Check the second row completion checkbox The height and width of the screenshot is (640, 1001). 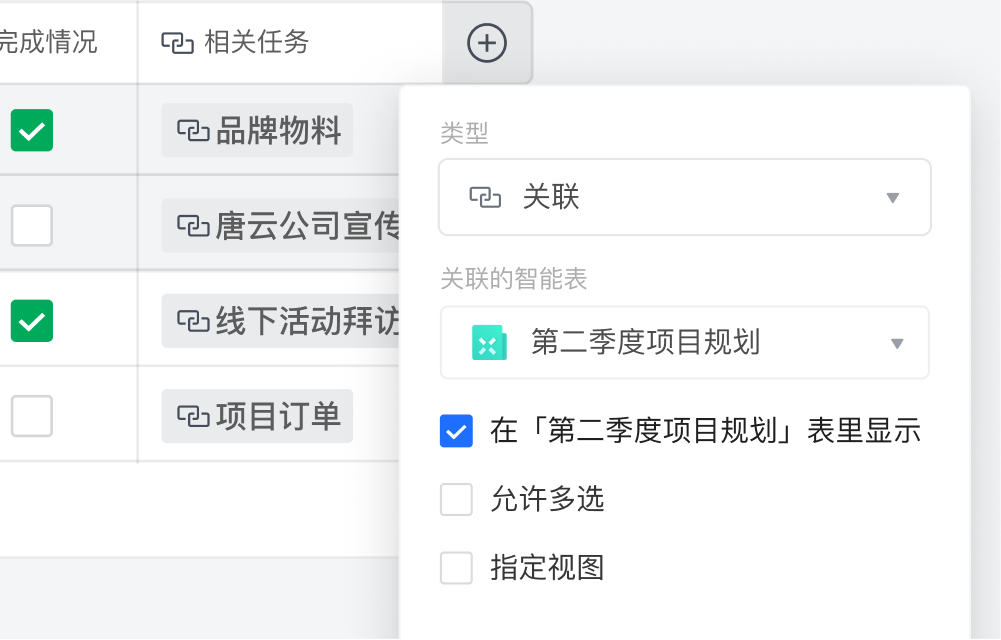pos(32,225)
